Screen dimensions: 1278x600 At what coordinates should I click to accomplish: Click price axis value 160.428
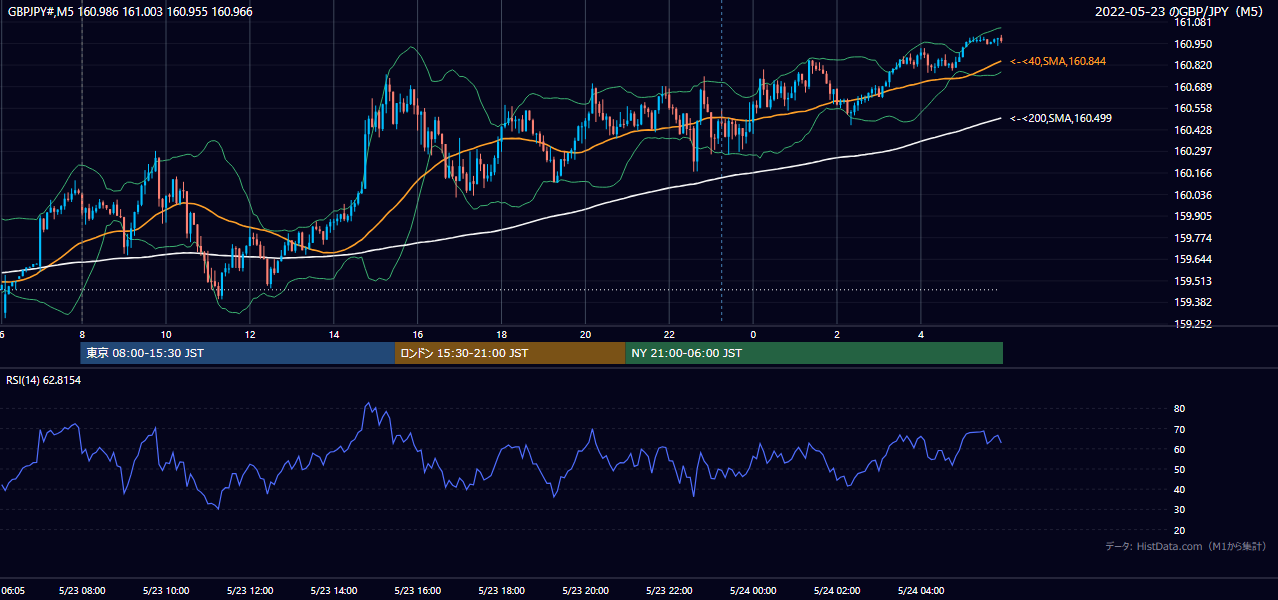pyautogui.click(x=1193, y=130)
